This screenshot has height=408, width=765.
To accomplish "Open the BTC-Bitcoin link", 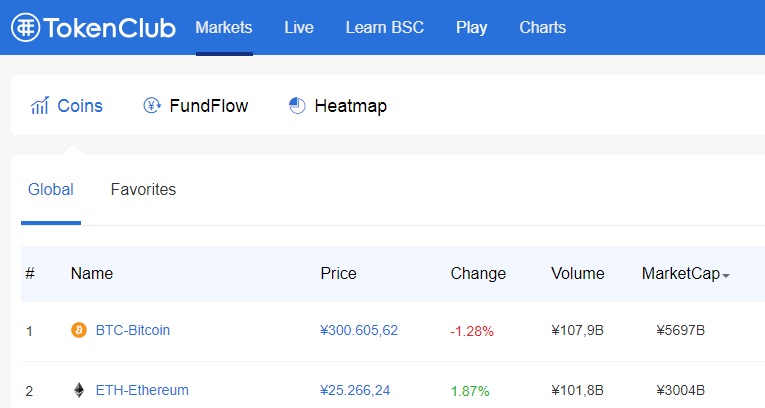I will [x=133, y=330].
